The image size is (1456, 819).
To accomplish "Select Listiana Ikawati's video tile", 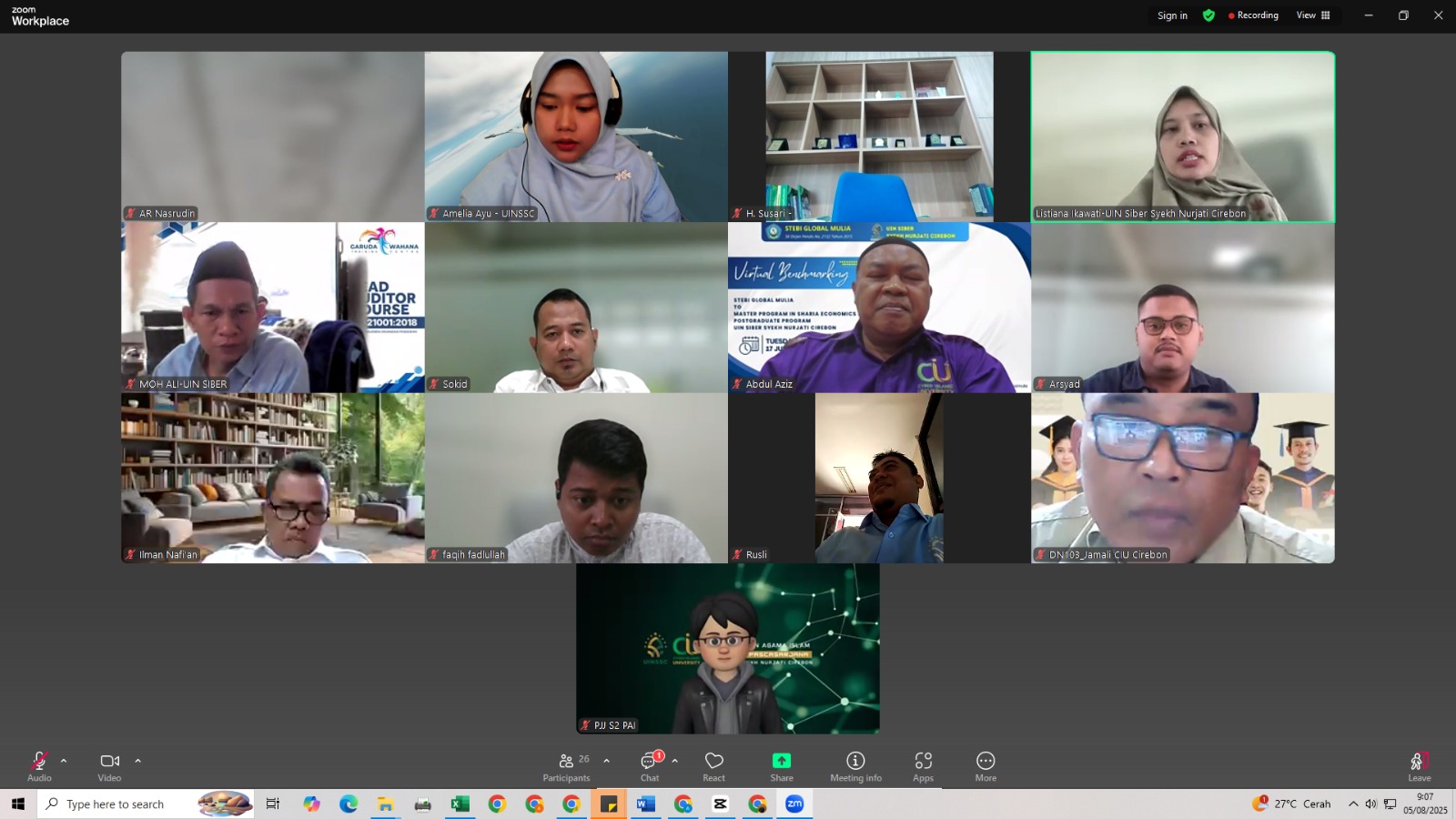I will (1182, 136).
